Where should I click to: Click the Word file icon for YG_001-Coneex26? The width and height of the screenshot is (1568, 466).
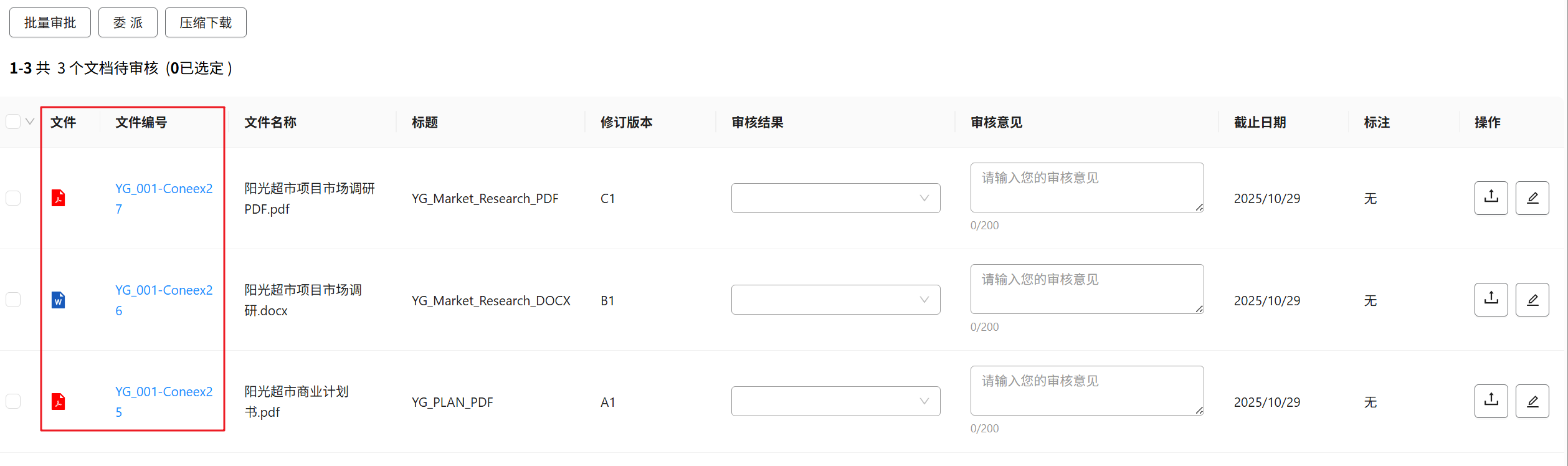58,300
